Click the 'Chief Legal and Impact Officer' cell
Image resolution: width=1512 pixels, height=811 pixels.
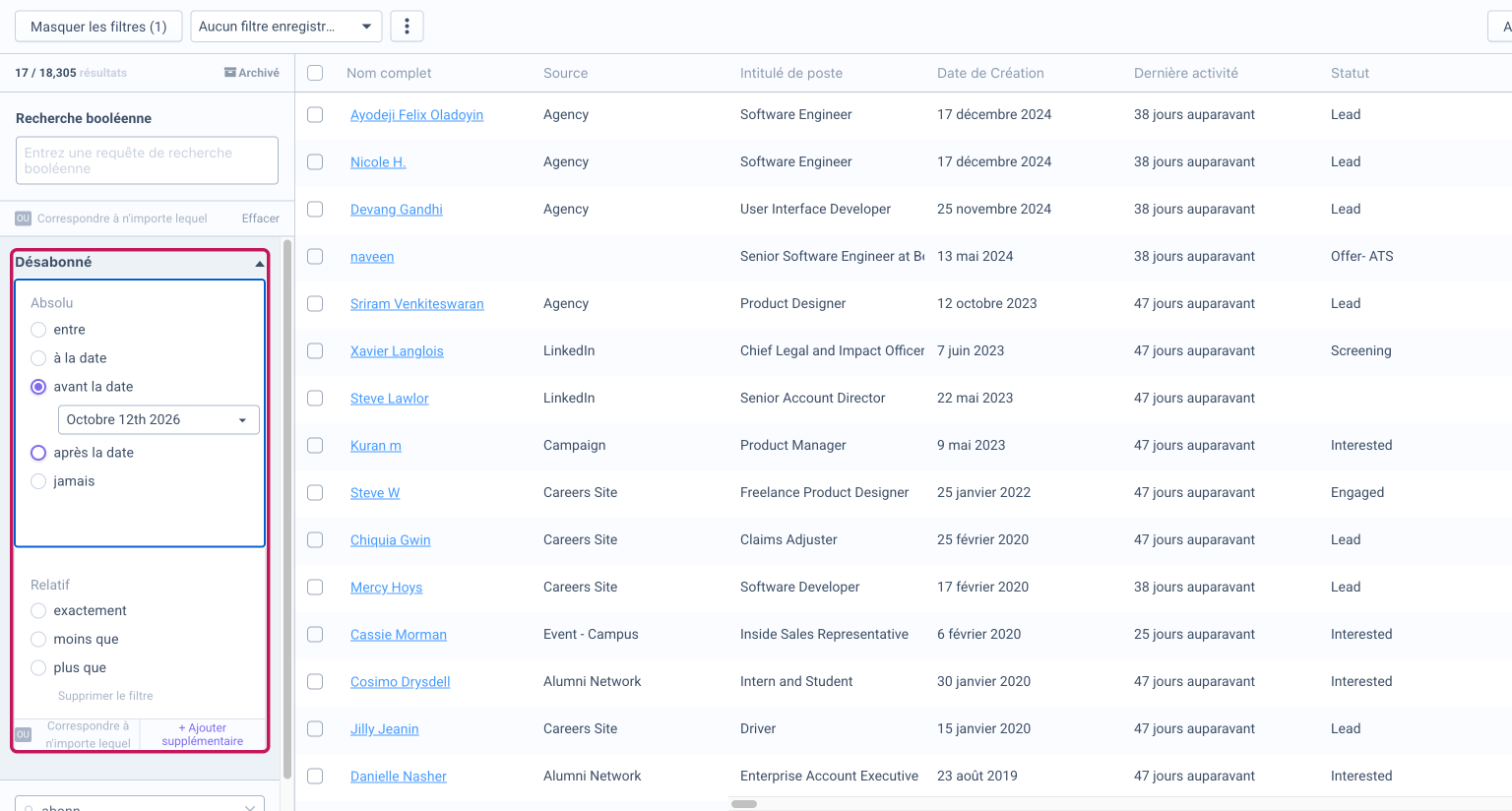(x=832, y=351)
